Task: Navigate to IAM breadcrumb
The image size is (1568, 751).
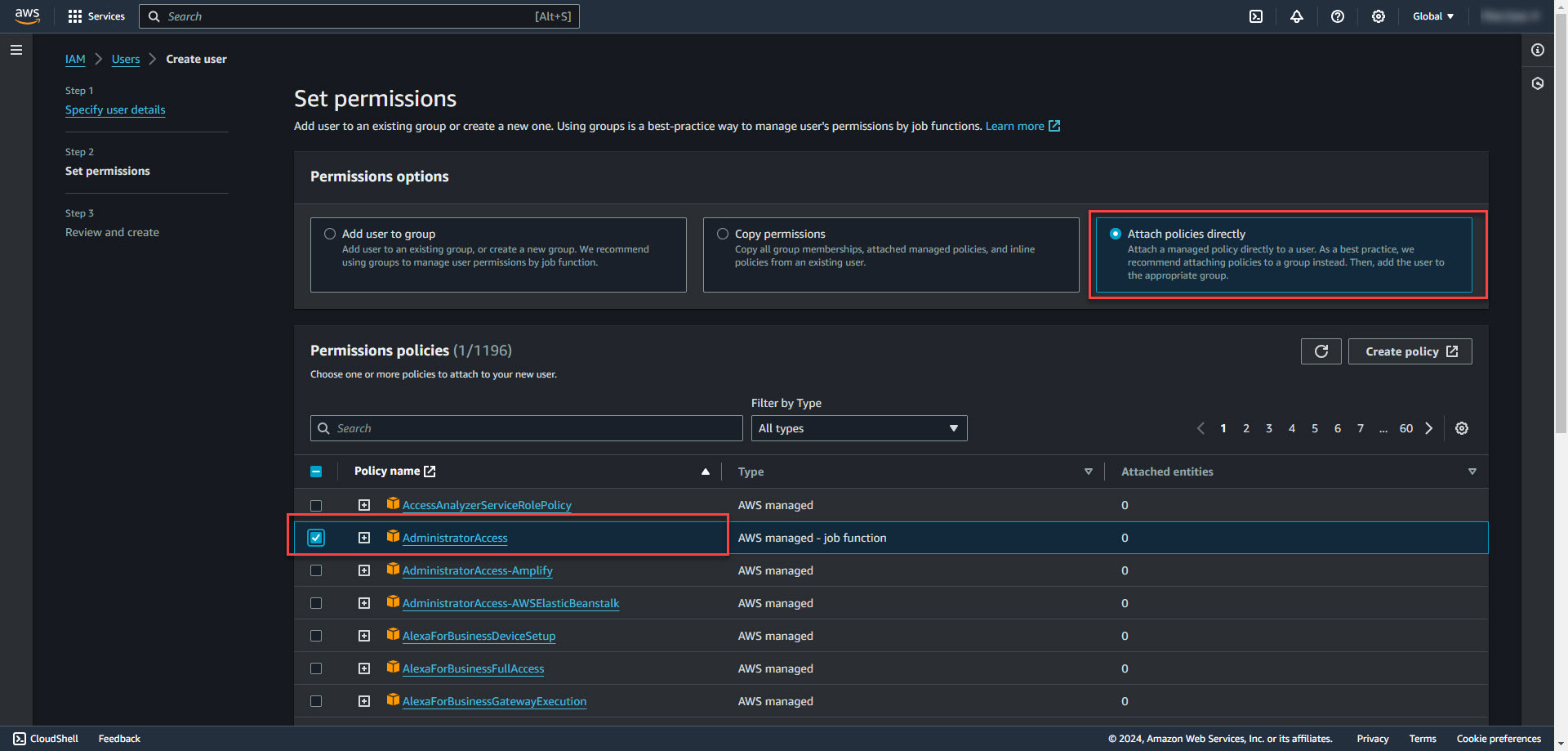Action: [75, 59]
